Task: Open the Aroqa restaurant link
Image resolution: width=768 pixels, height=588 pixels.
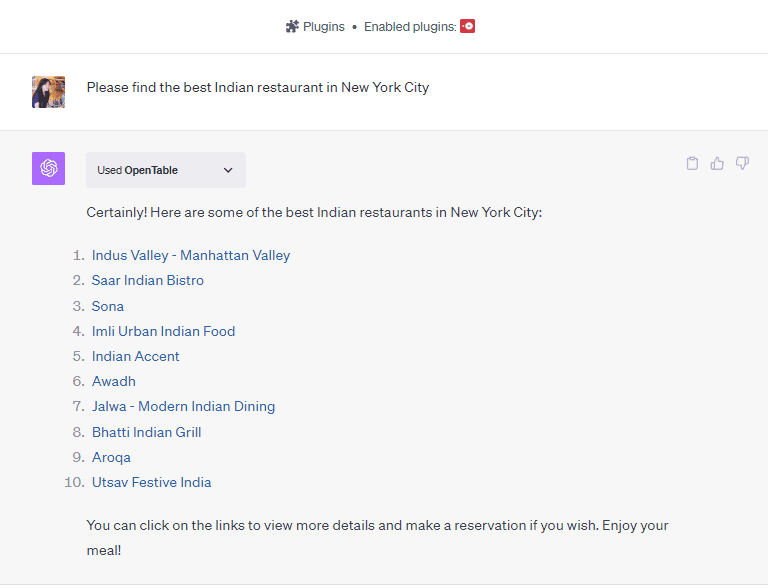Action: (x=111, y=457)
